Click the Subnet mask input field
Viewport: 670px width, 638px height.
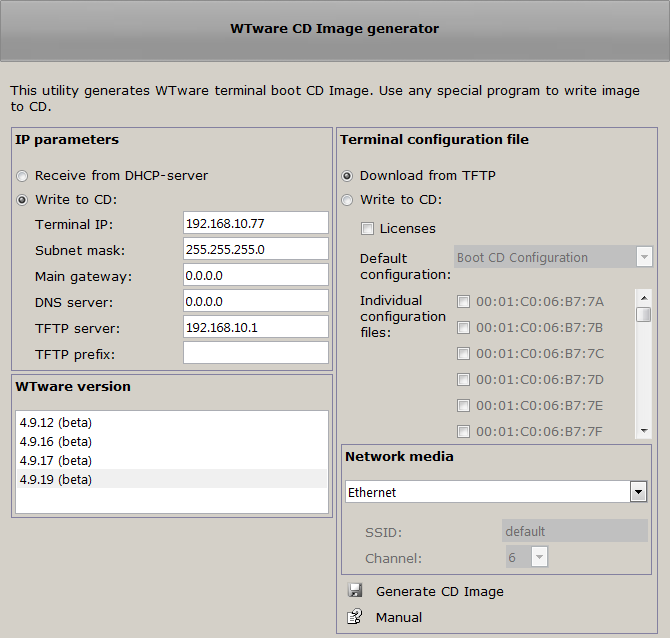pos(256,249)
